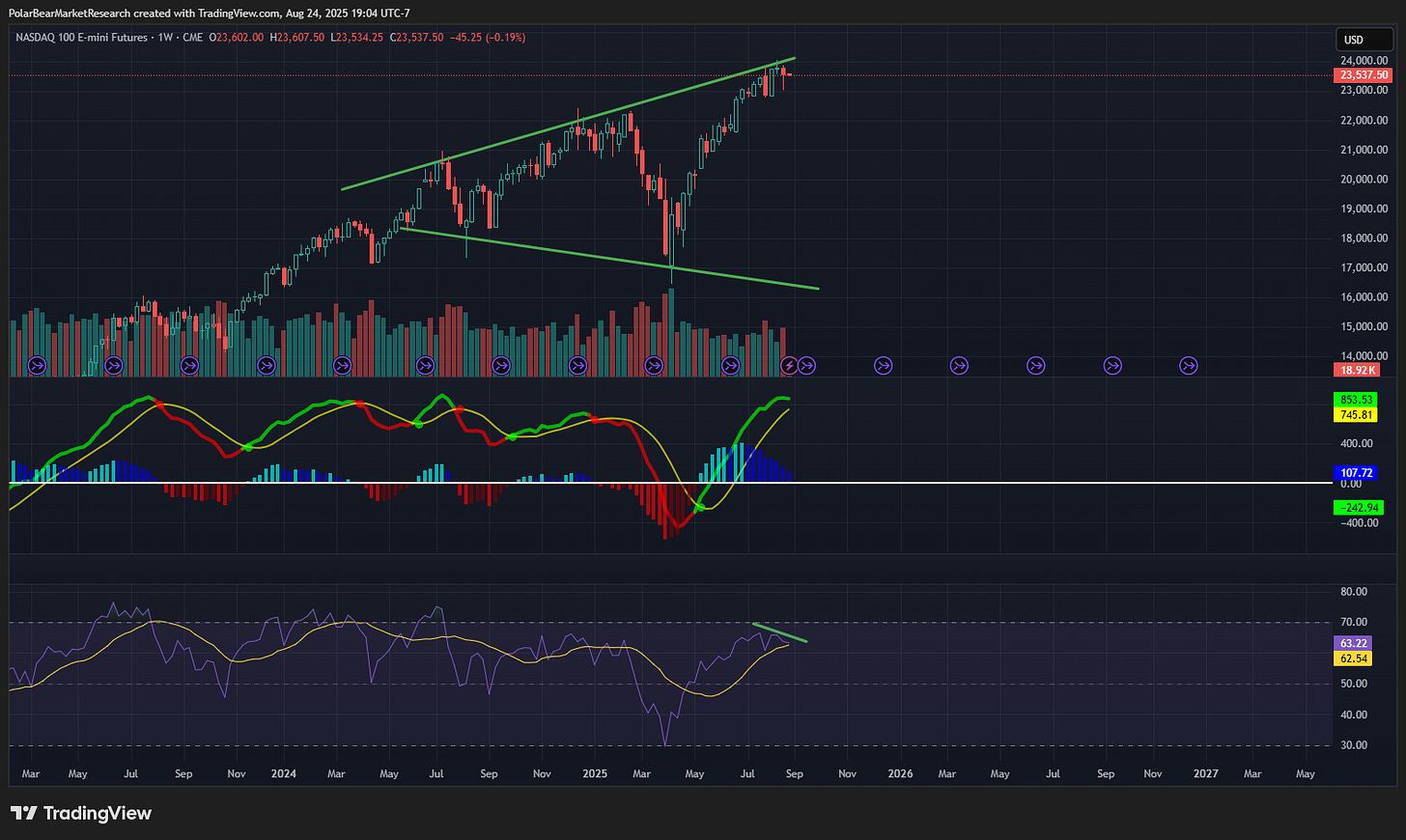
Task: Click the yellow 745.81 signal value label
Action: 1356,415
